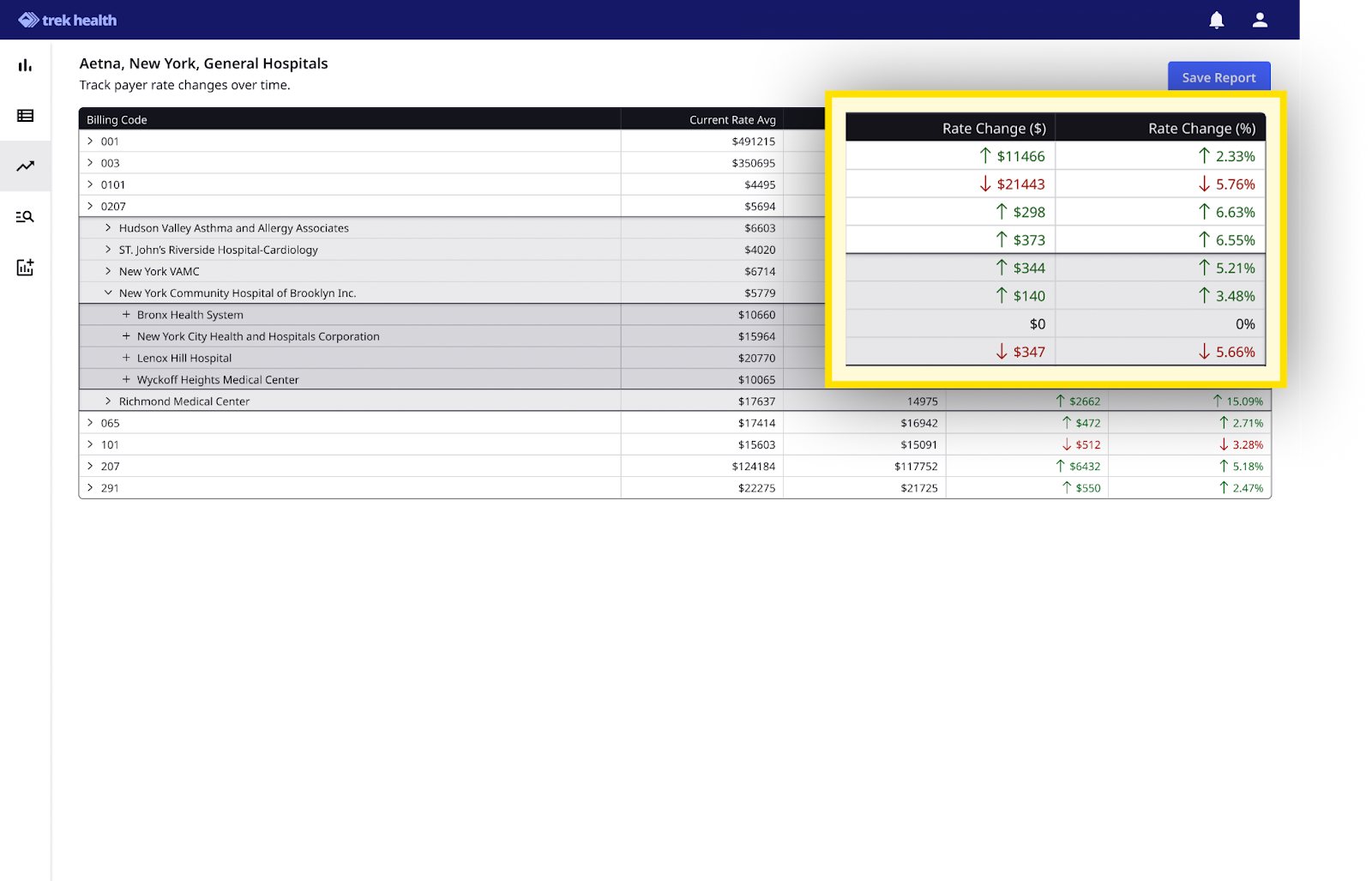
Task: Expand Lenox Hill Hospital with plus
Action: click(x=126, y=358)
